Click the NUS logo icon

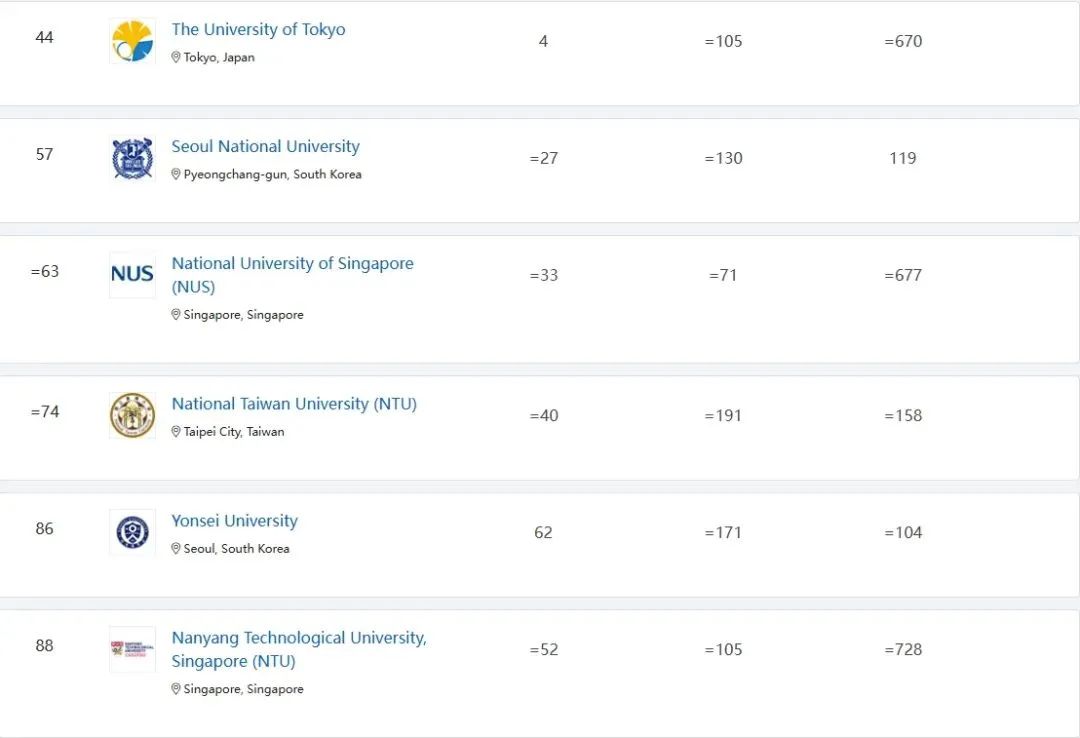tap(132, 275)
